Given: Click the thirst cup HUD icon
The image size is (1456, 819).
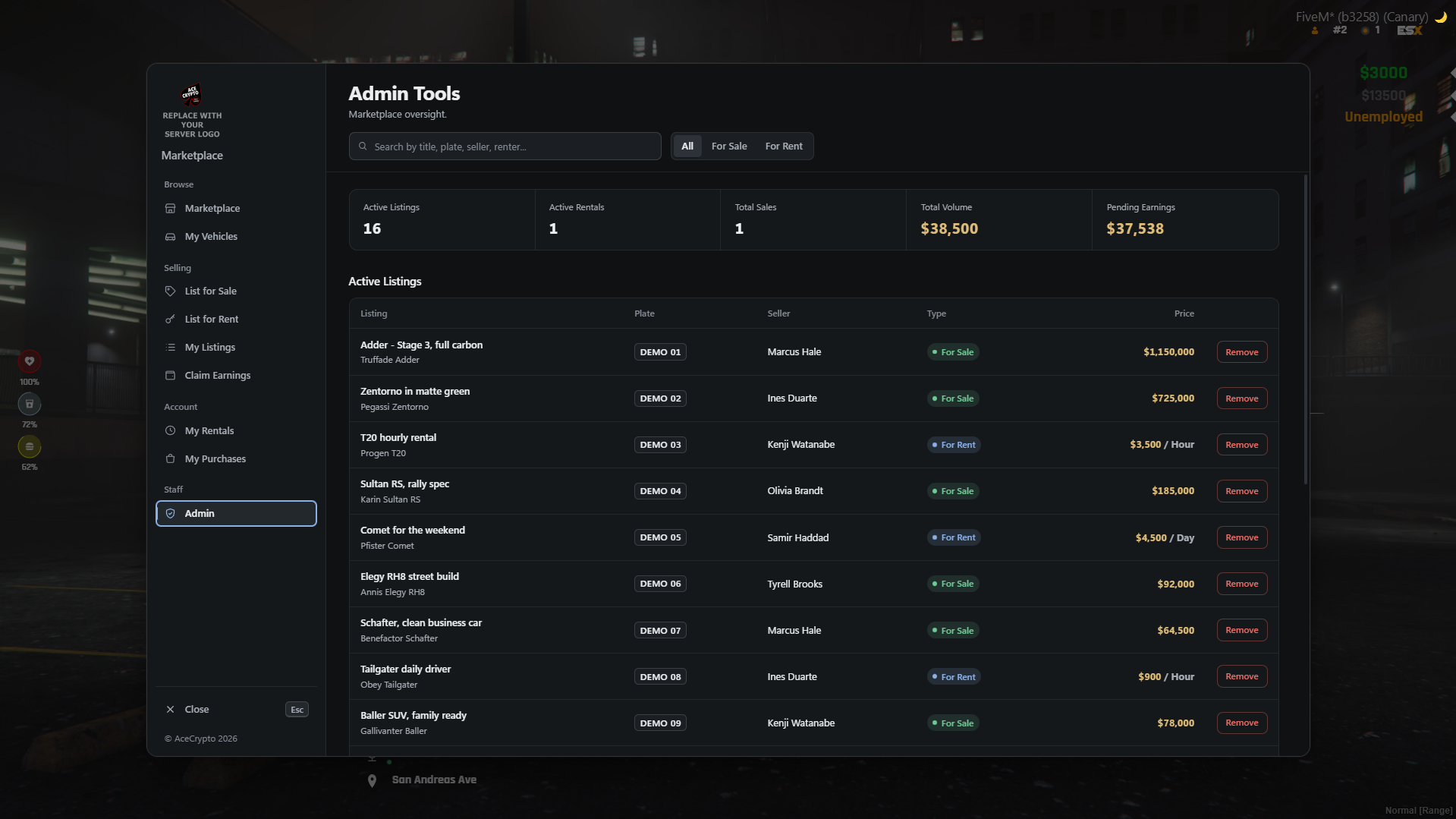Looking at the screenshot, I should [x=30, y=404].
